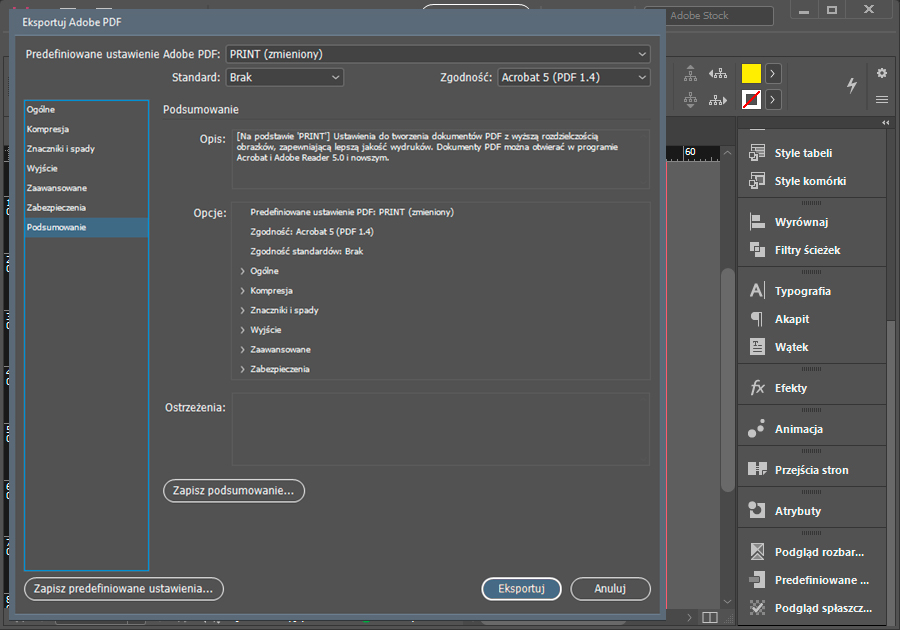900x630 pixels.
Task: Click the Zapisz podsumowanie button
Action: click(x=234, y=491)
